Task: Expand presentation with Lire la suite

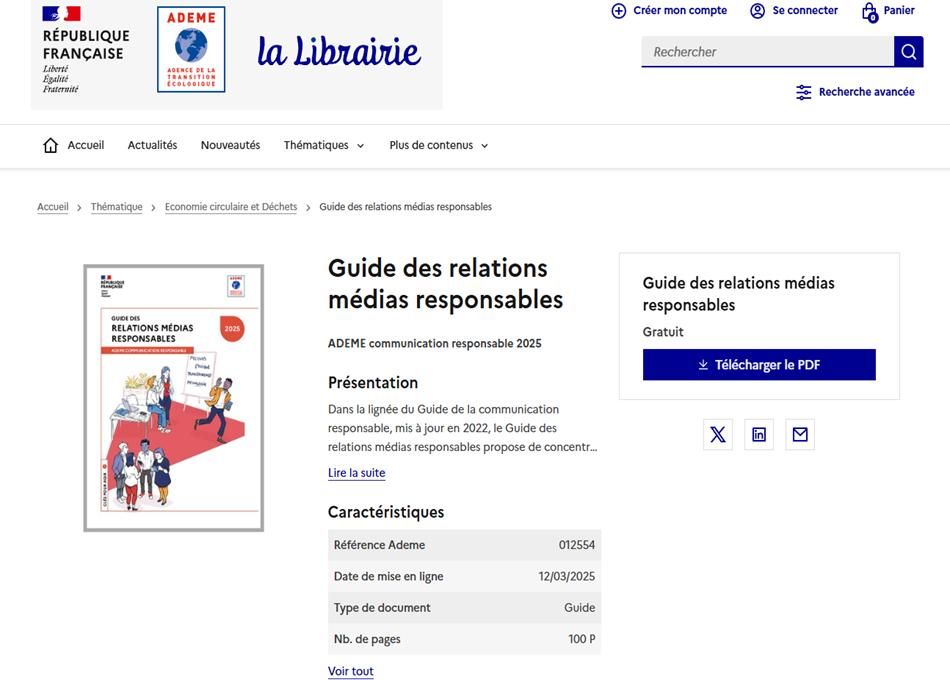Action: tap(356, 473)
